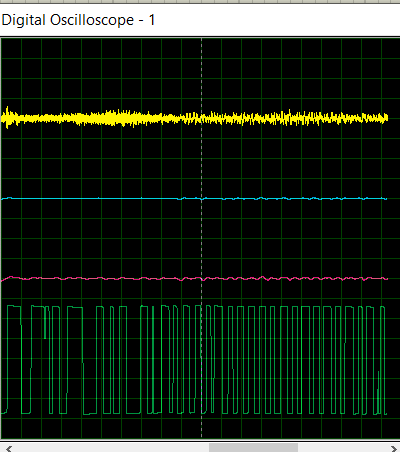Click the scrollbar left arrow
400x452 pixels.
click(9, 448)
